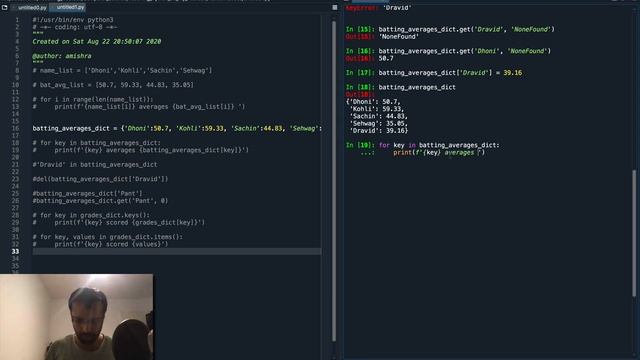The width and height of the screenshot is (640, 360).
Task: Click line number 16 in the gutter
Action: pyautogui.click(x=16, y=128)
